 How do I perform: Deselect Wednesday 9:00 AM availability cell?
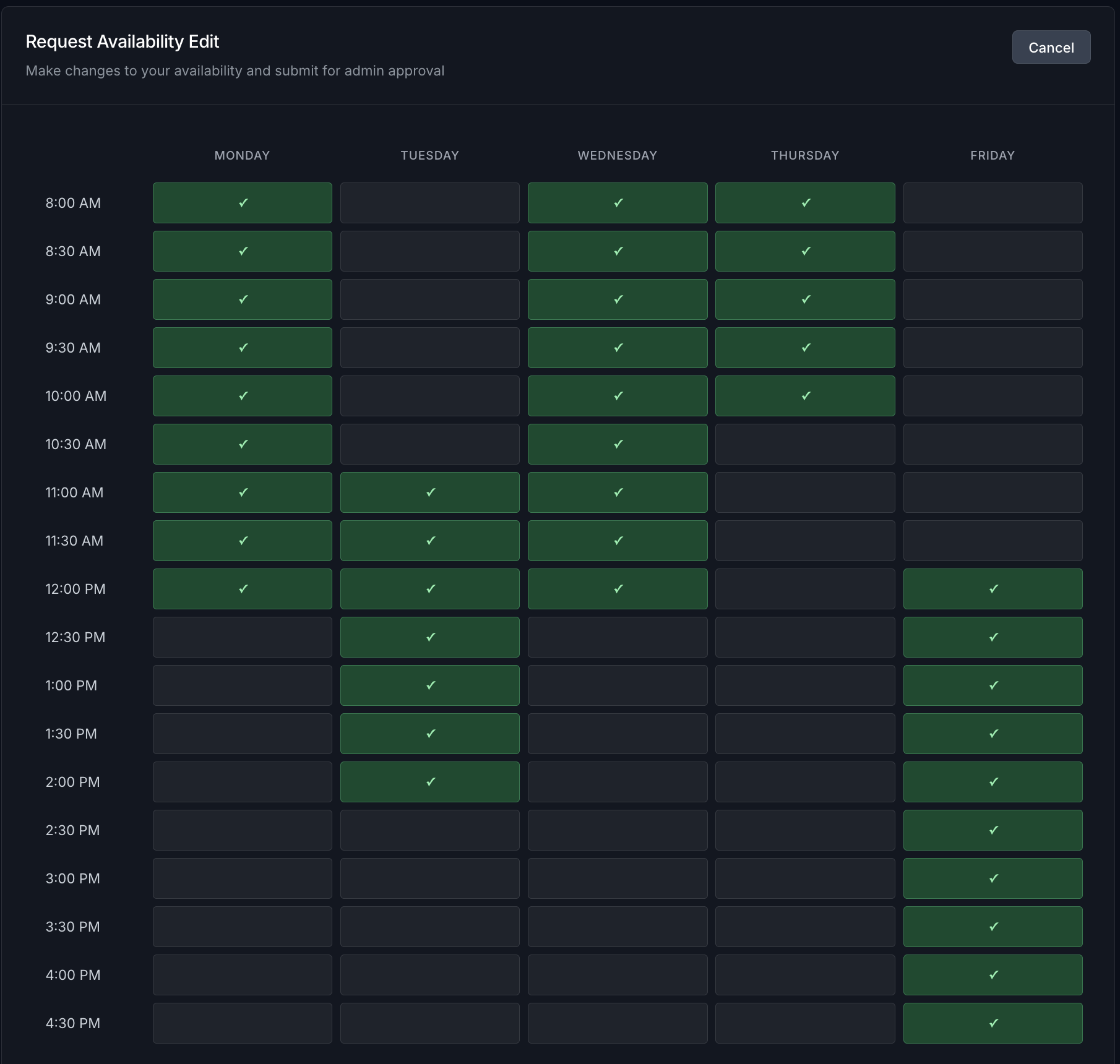point(617,299)
